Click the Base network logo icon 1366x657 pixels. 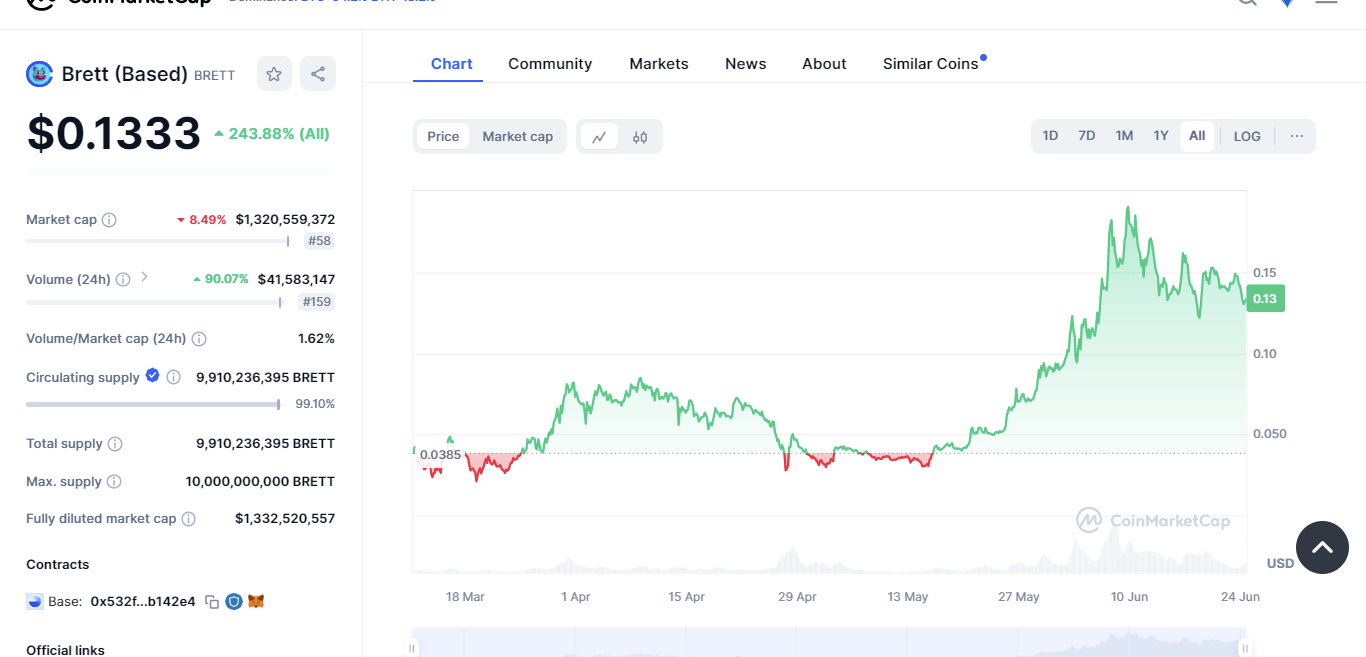pyautogui.click(x=35, y=602)
